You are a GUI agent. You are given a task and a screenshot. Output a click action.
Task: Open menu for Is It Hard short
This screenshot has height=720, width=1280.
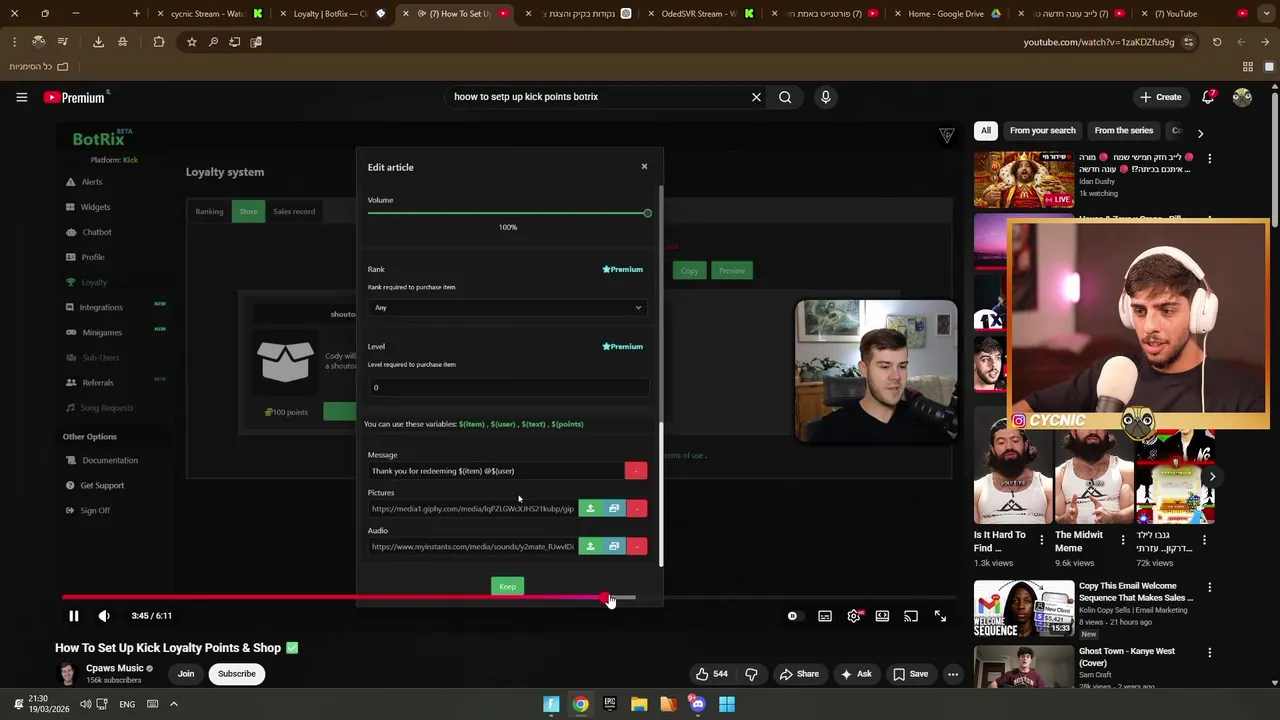[x=1041, y=540]
